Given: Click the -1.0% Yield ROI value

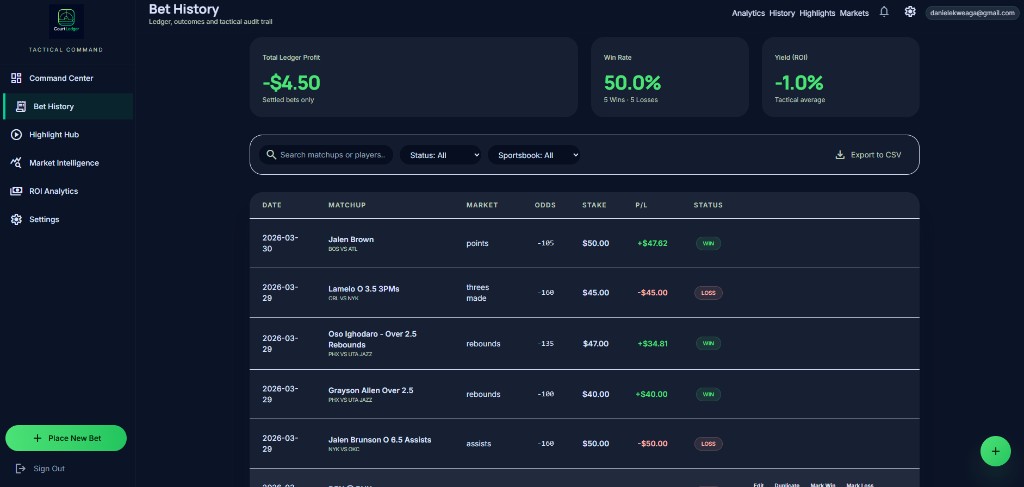Looking at the screenshot, I should click(799, 83).
